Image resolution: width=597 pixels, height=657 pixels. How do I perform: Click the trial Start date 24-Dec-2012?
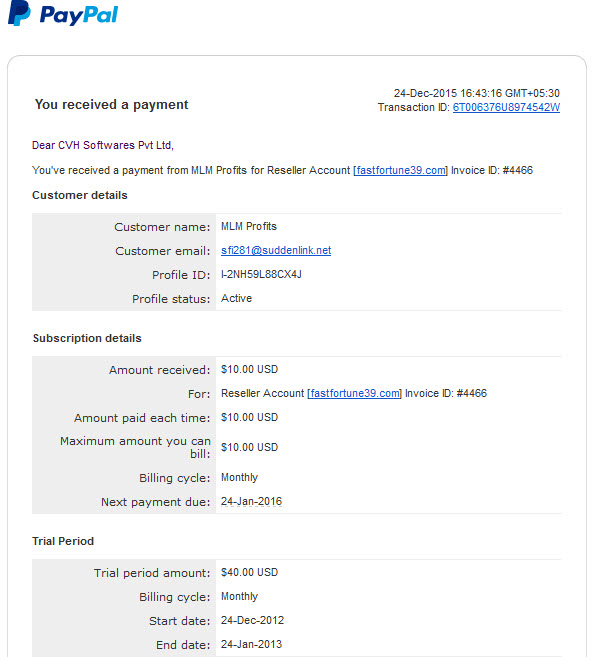(253, 620)
